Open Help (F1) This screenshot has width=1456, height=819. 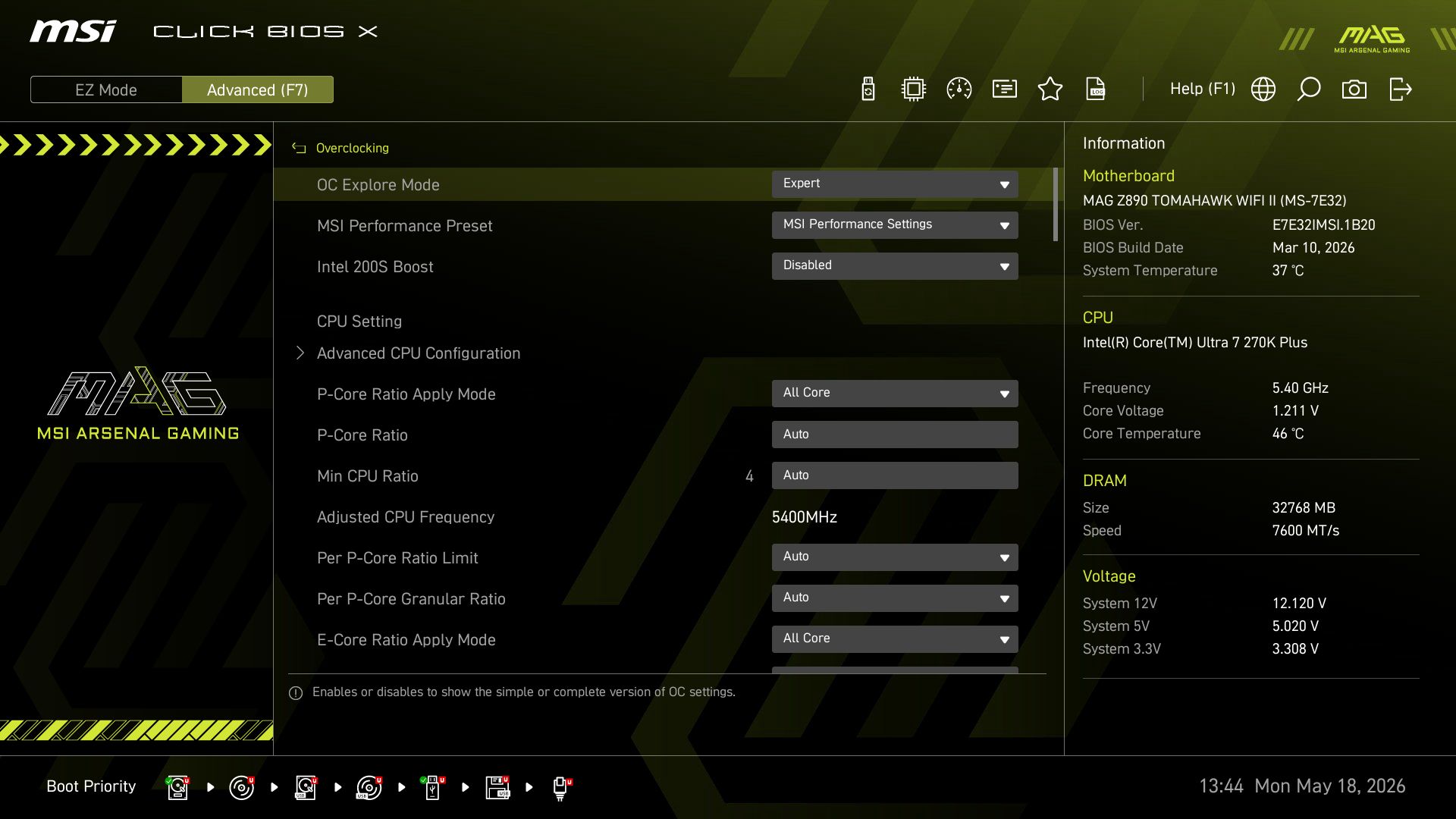(1202, 89)
